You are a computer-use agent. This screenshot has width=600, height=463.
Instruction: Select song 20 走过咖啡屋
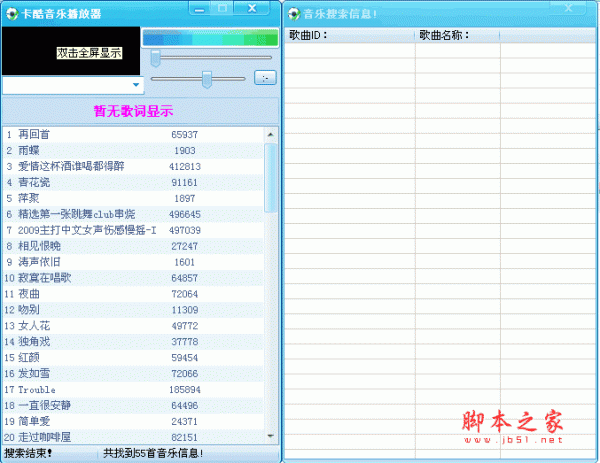(133, 437)
